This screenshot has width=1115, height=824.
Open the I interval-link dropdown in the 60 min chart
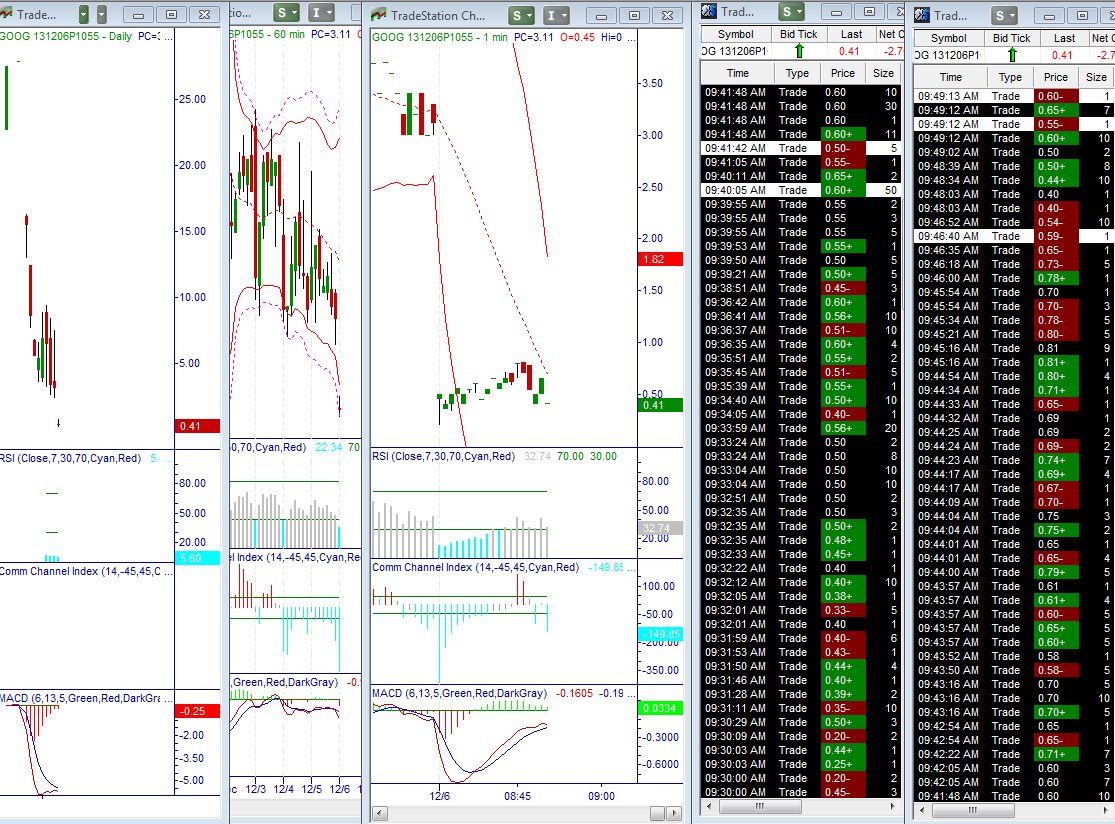pos(321,13)
